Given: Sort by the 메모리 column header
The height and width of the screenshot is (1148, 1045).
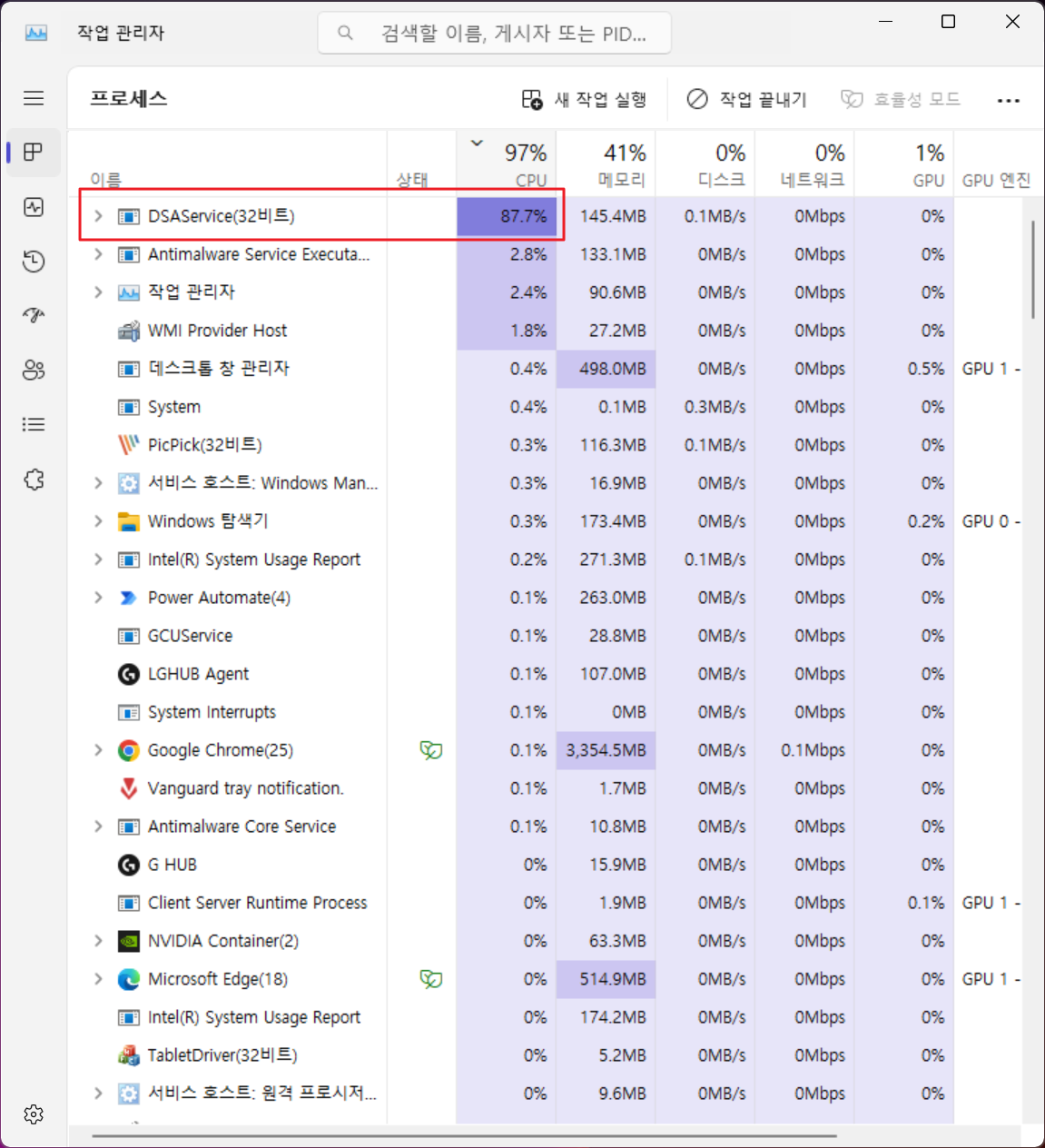Looking at the screenshot, I should [x=606, y=163].
